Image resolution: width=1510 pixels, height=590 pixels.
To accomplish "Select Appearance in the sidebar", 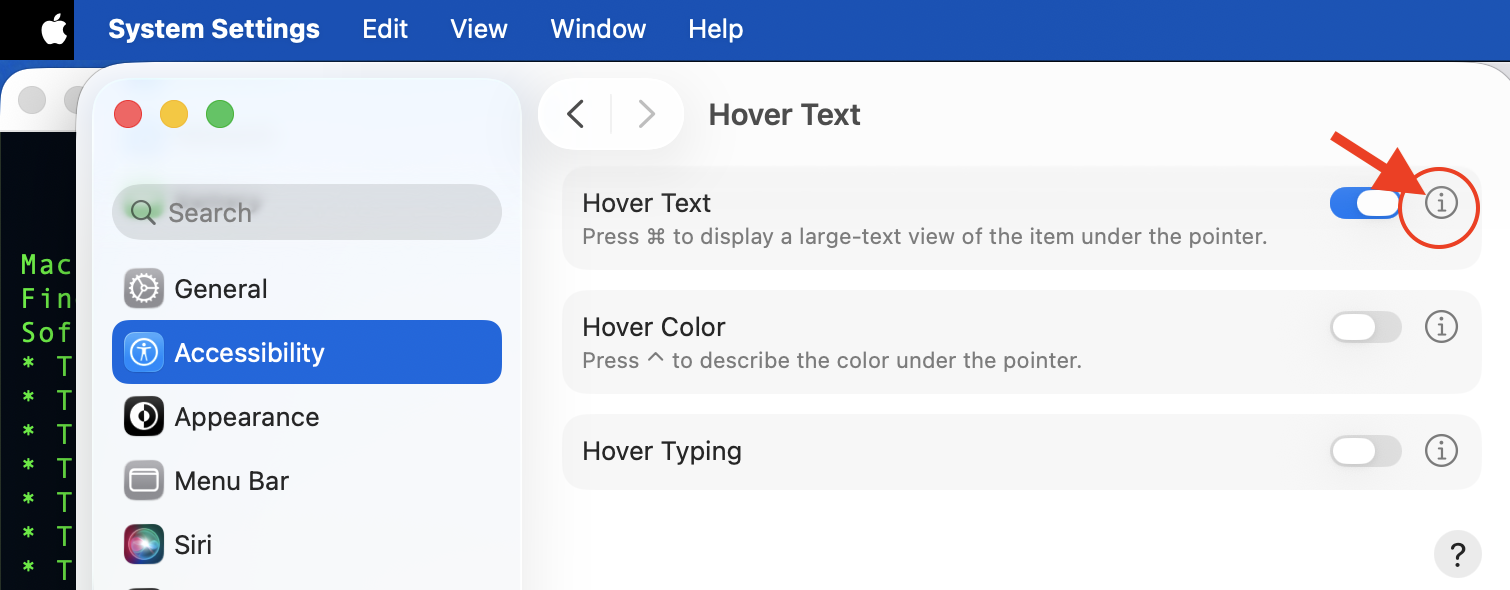I will pyautogui.click(x=307, y=417).
